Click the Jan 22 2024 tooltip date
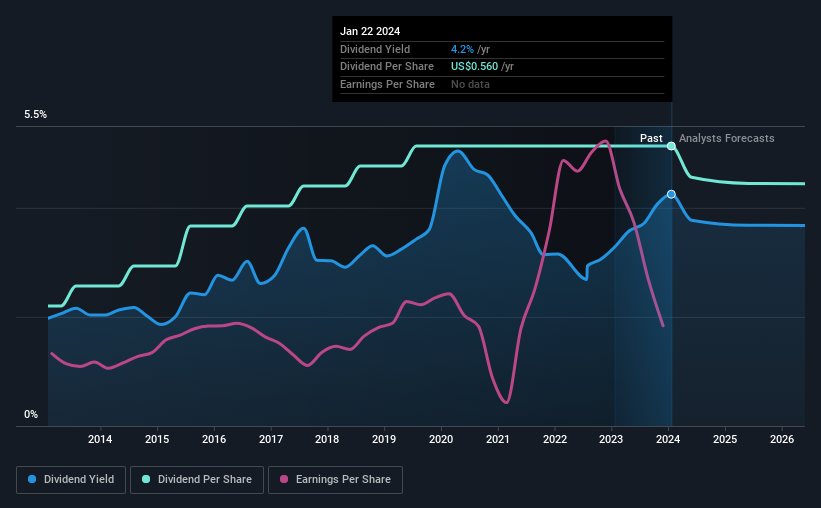Viewport: 821px width, 508px height. [x=370, y=31]
